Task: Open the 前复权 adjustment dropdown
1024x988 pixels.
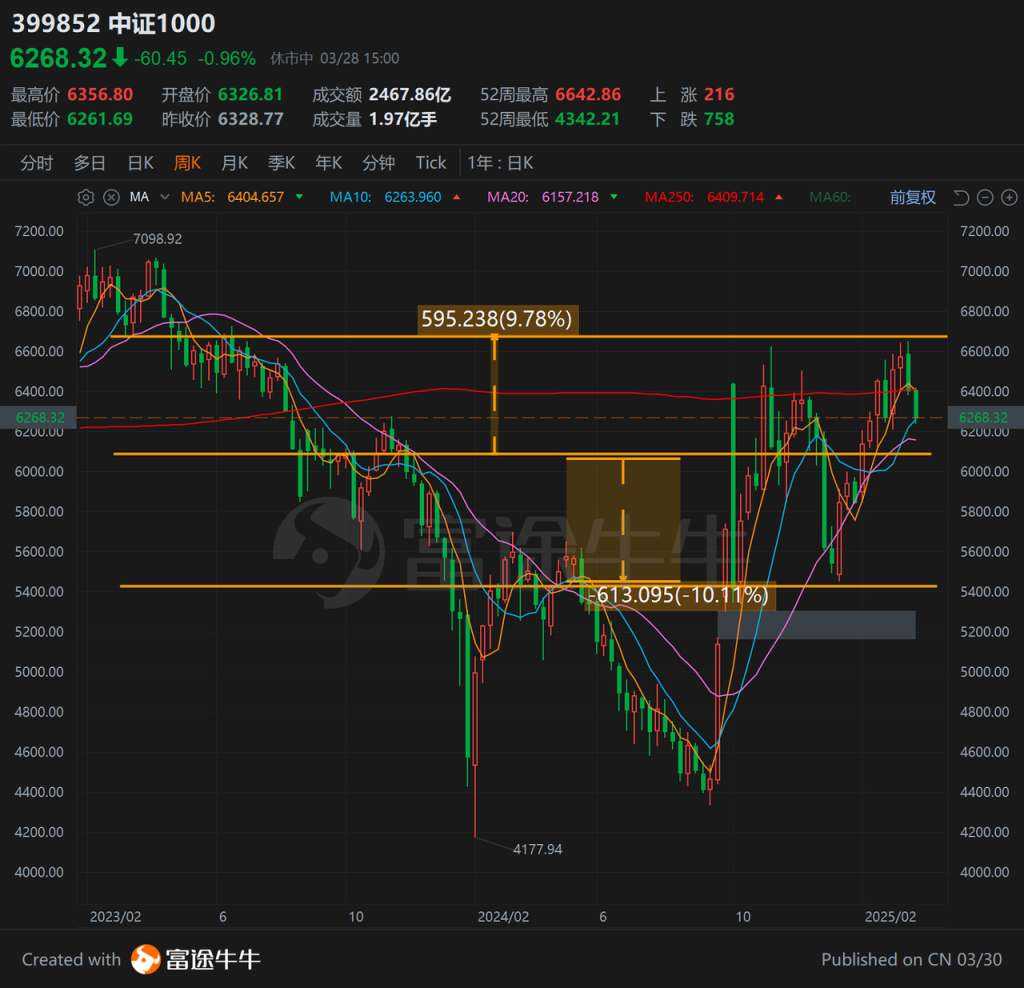Action: (912, 197)
